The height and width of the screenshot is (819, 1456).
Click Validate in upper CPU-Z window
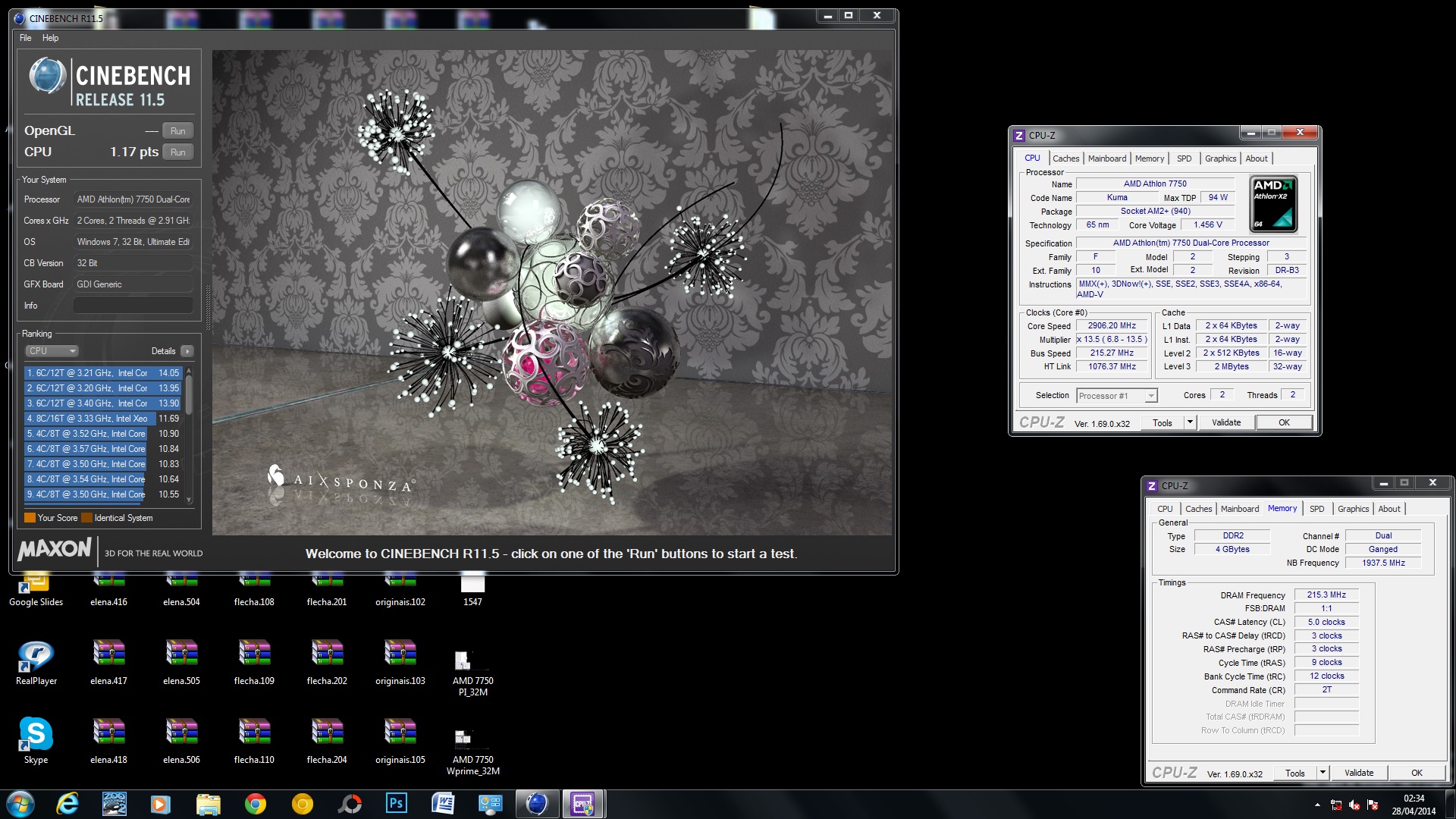[1226, 422]
